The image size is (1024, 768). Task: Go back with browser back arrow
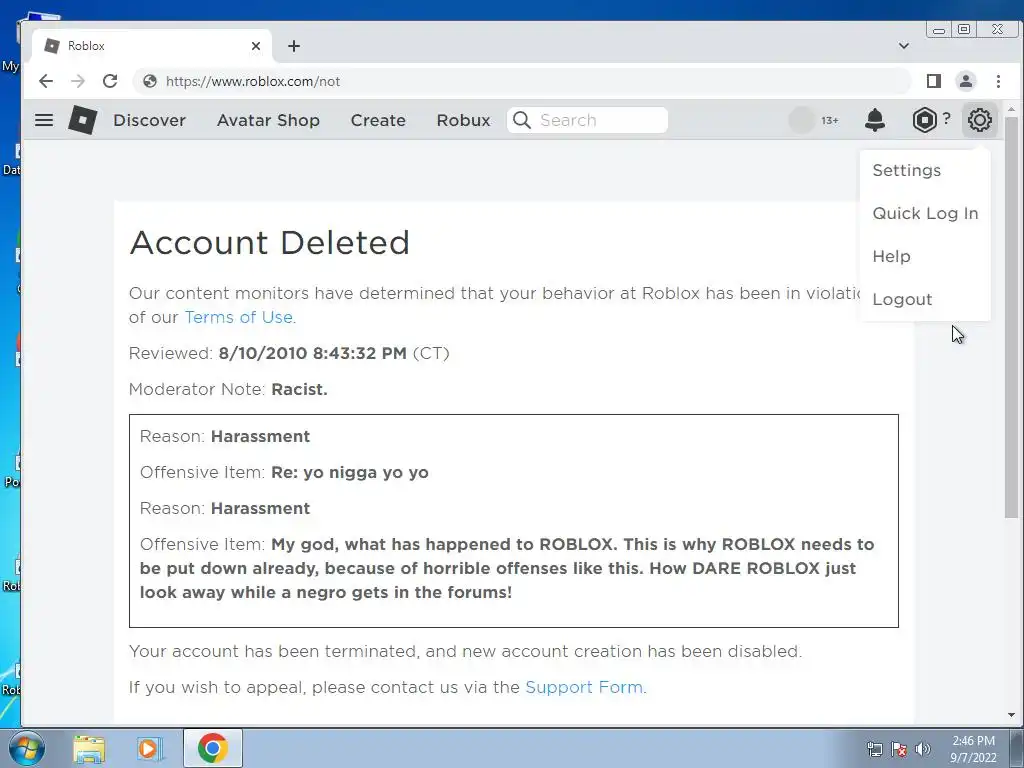pos(46,81)
